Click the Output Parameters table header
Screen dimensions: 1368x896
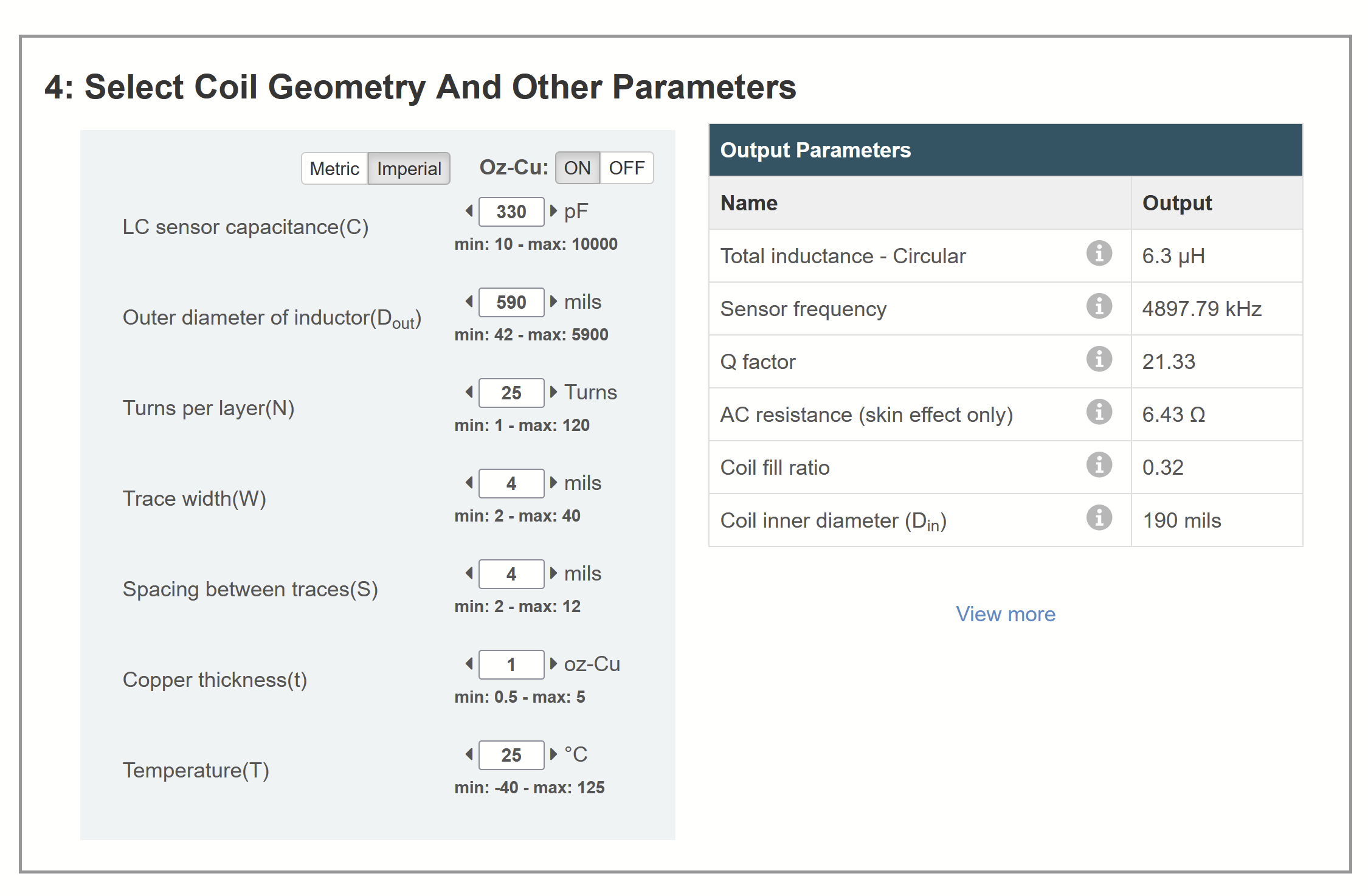point(1006,150)
